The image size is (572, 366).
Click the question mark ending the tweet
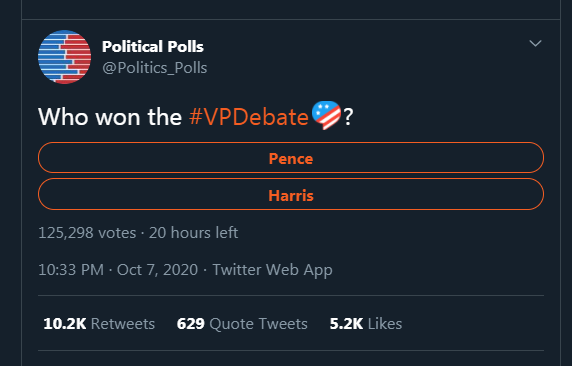click(x=348, y=117)
